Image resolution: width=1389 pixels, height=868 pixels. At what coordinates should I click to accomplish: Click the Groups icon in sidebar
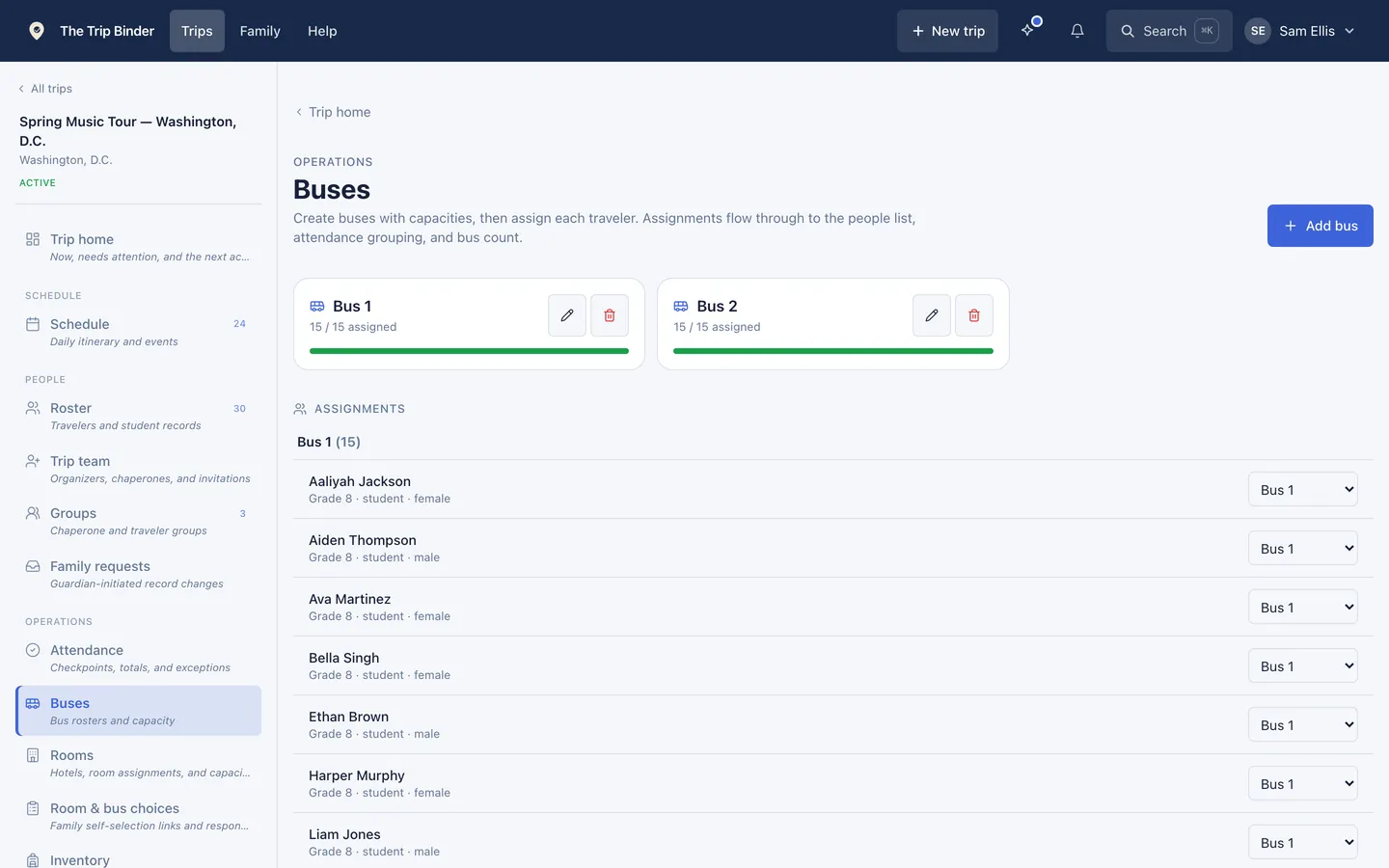coord(33,513)
